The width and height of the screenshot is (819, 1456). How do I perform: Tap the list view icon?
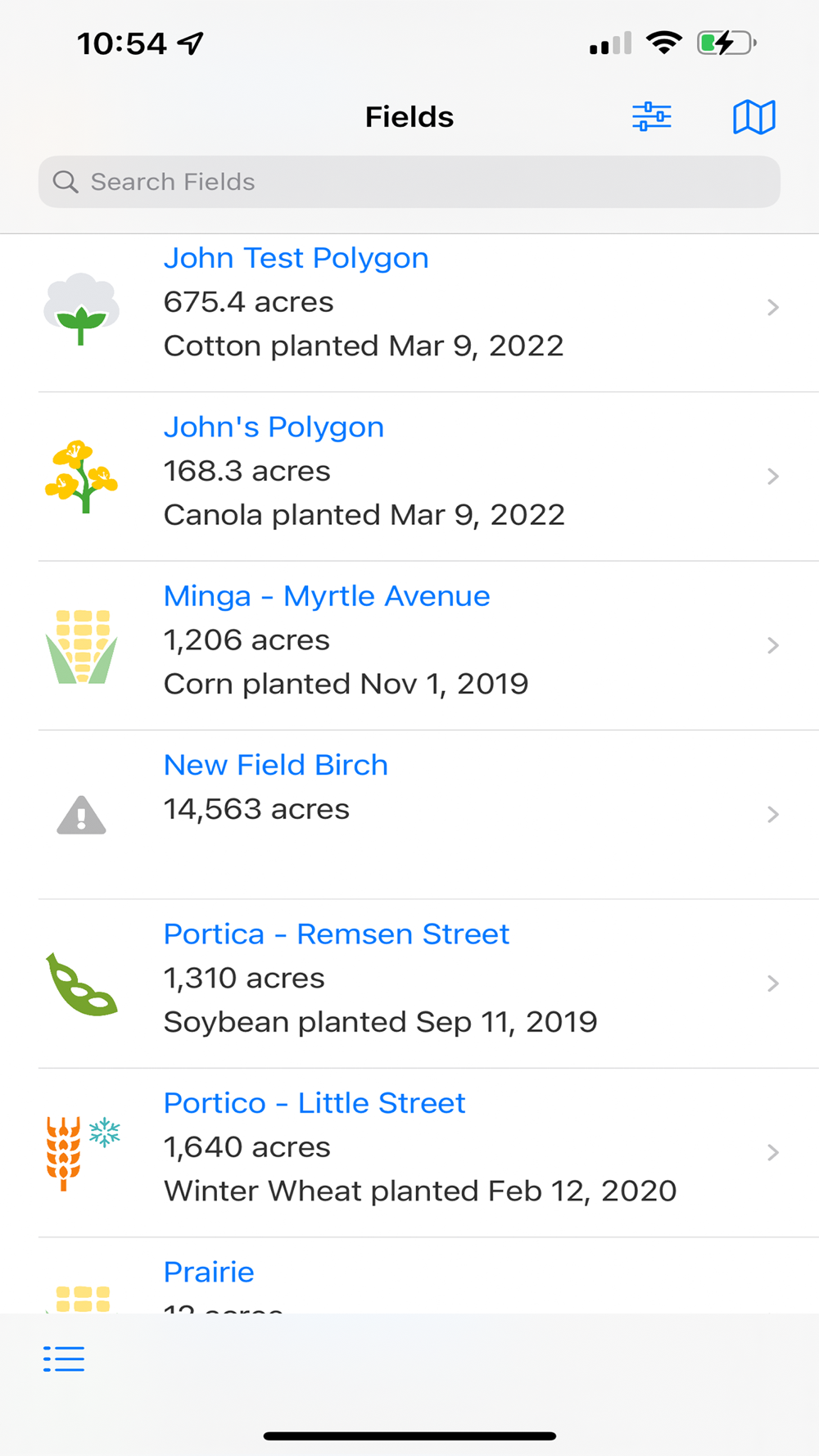pos(64,1359)
